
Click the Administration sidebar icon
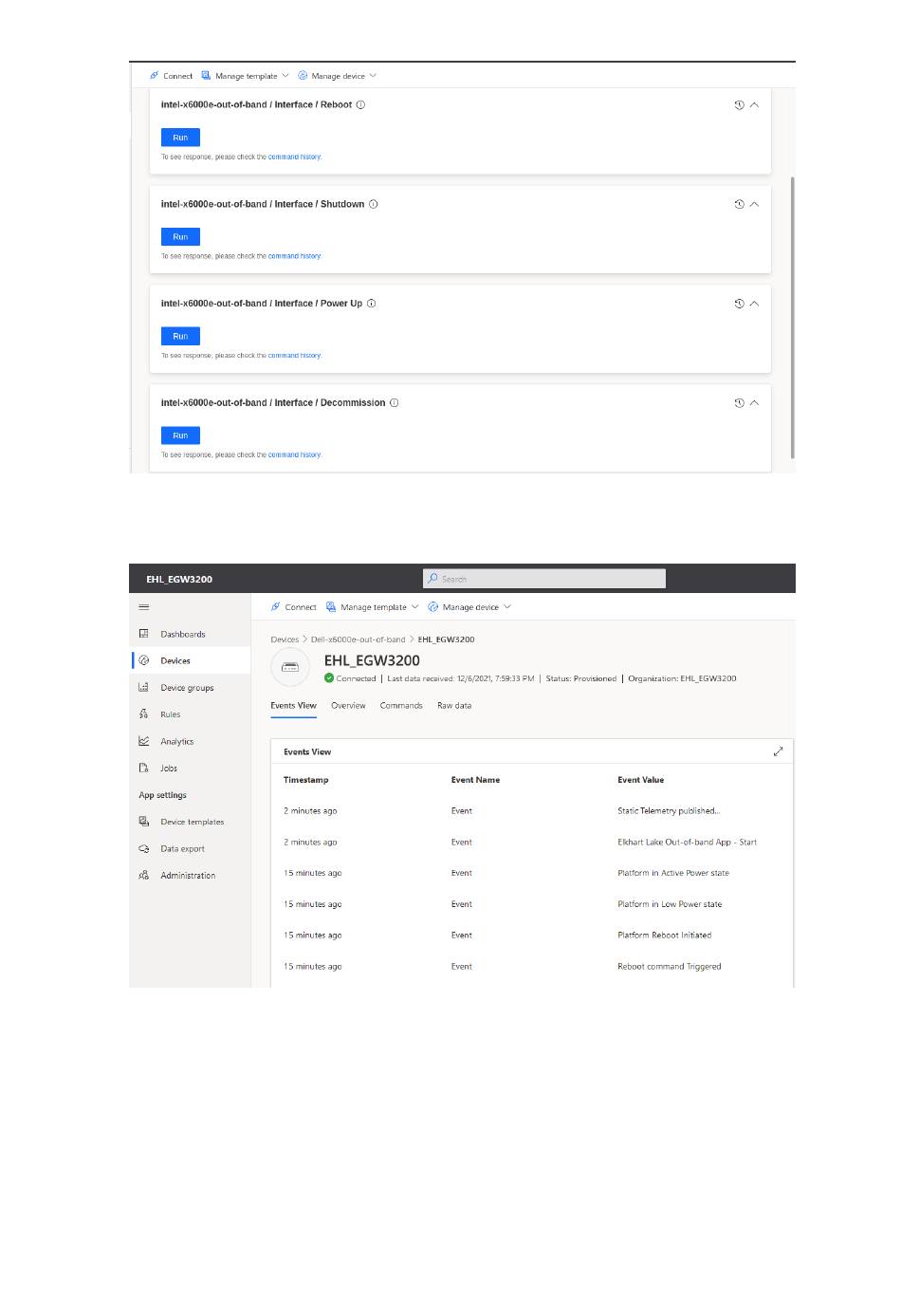point(144,876)
